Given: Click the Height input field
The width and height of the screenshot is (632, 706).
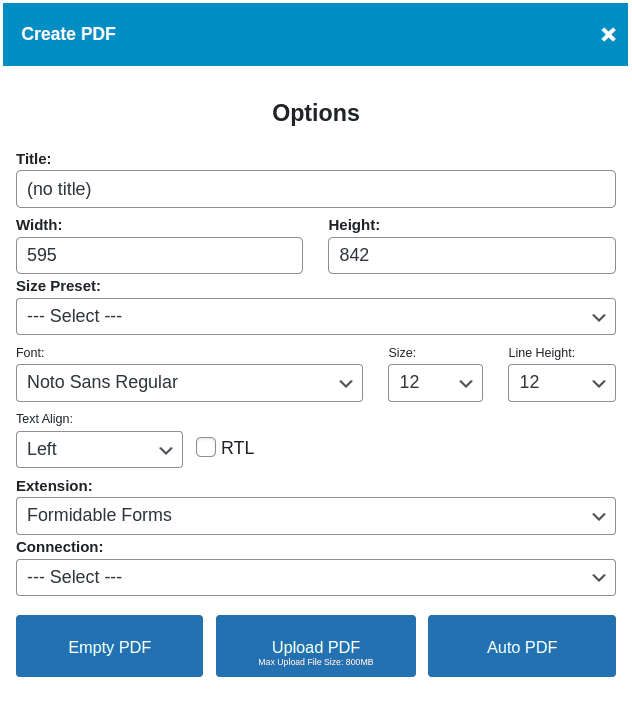Looking at the screenshot, I should [471, 255].
